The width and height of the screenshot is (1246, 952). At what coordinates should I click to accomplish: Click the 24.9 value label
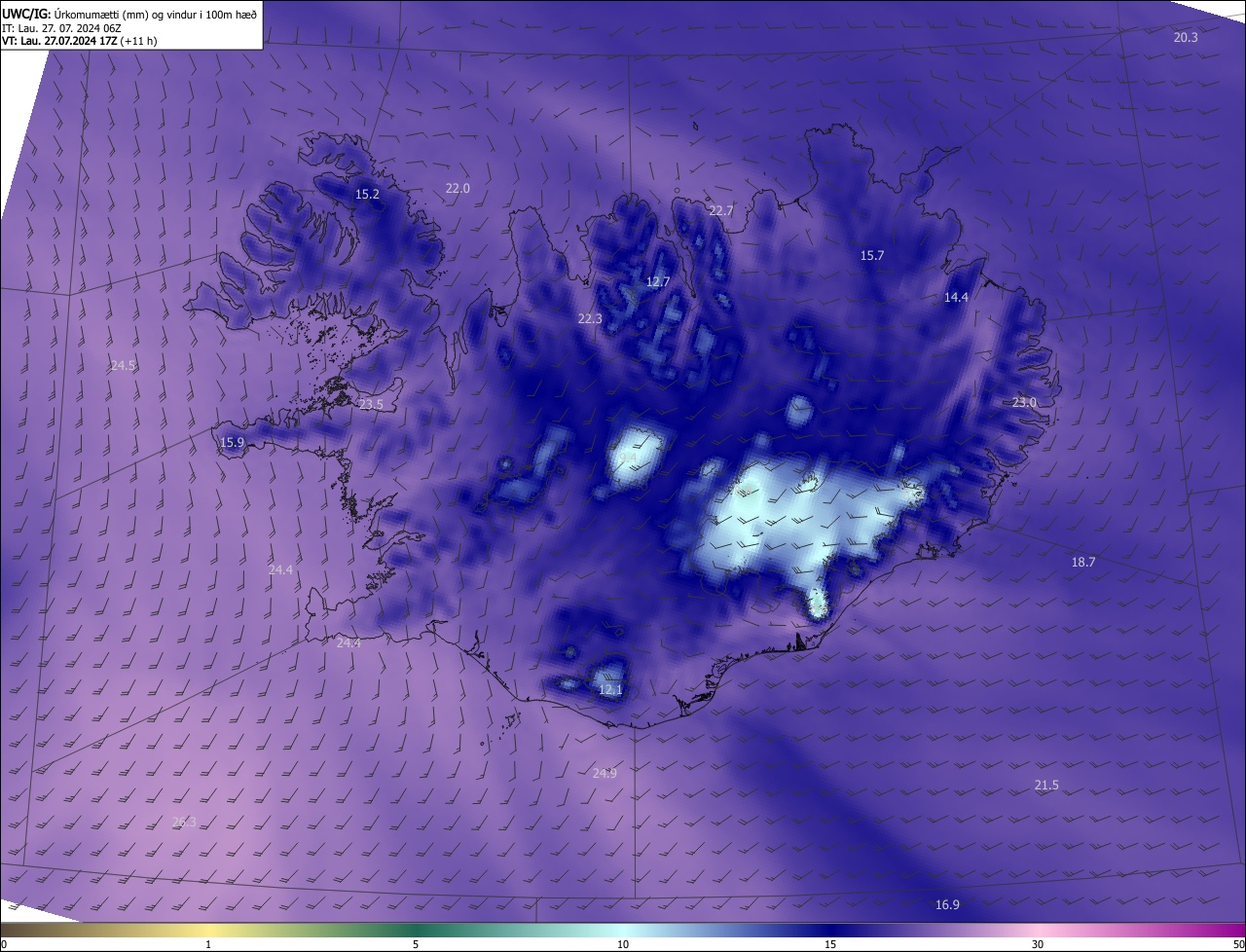coord(605,774)
